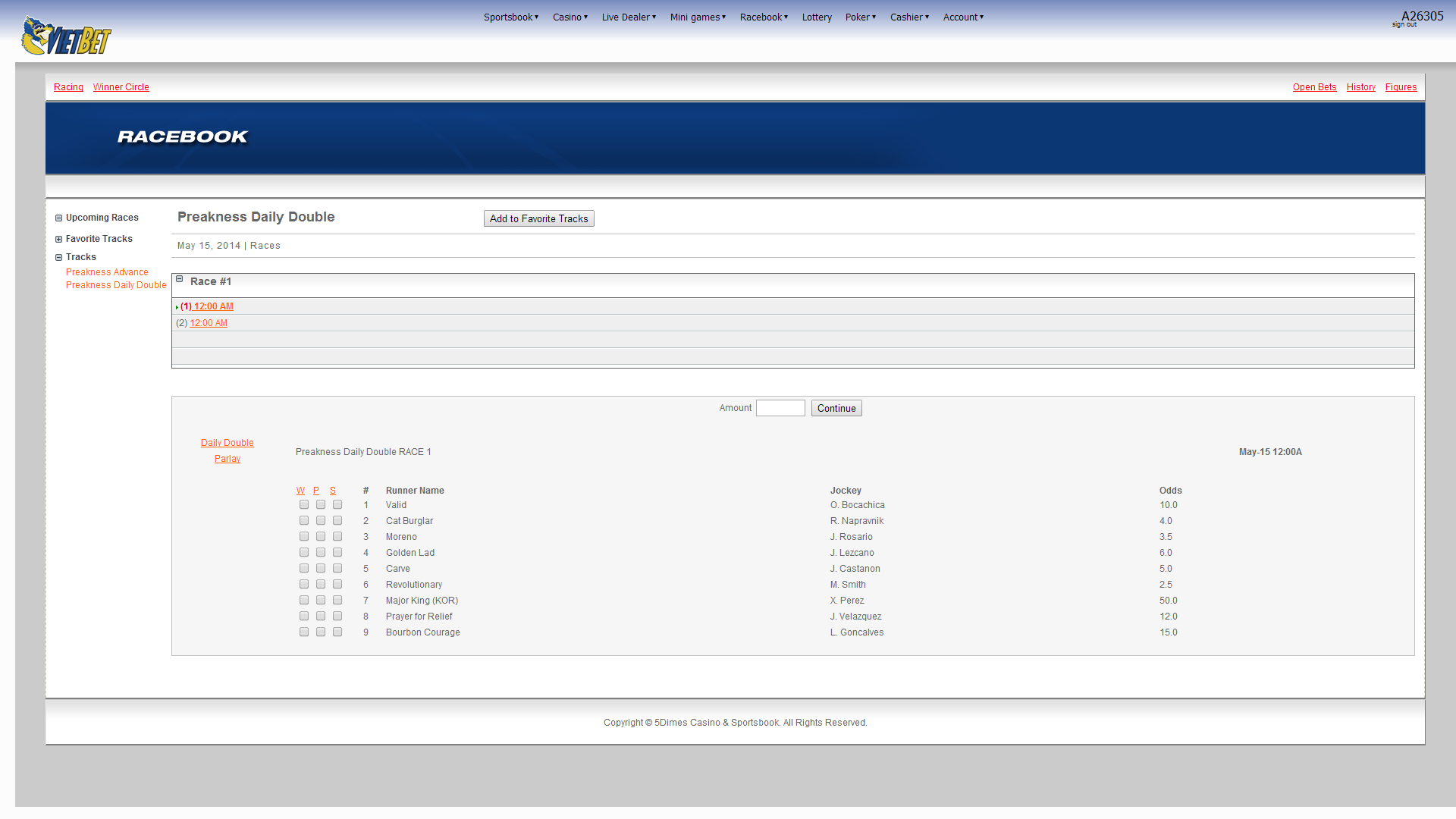This screenshot has width=1456, height=819.
Task: Go to the Winner Circle tab
Action: pyautogui.click(x=121, y=87)
